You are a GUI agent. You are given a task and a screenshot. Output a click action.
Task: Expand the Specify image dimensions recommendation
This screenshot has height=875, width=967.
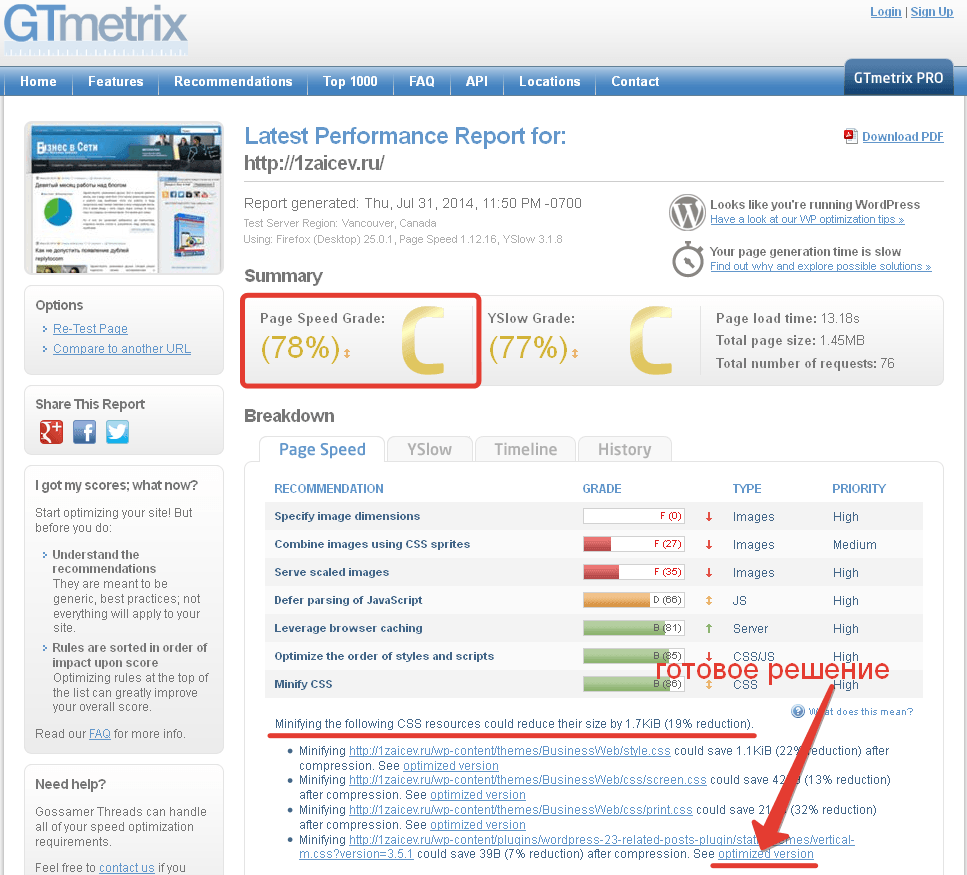[x=347, y=516]
